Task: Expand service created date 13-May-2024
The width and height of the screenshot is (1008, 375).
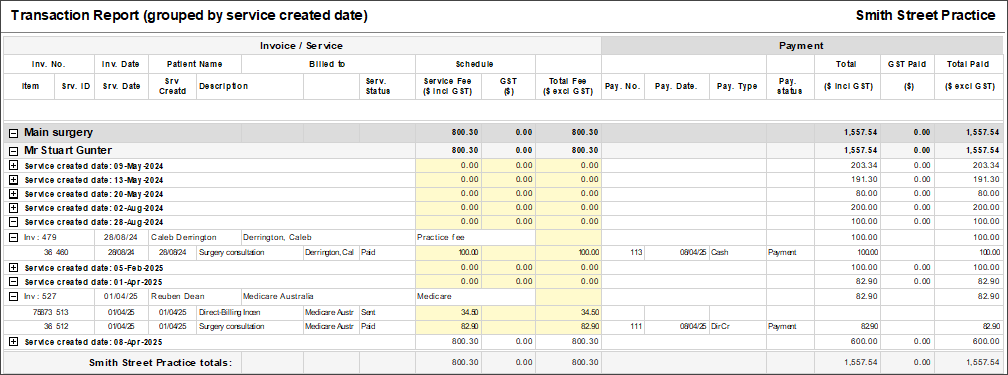Action: [x=14, y=179]
